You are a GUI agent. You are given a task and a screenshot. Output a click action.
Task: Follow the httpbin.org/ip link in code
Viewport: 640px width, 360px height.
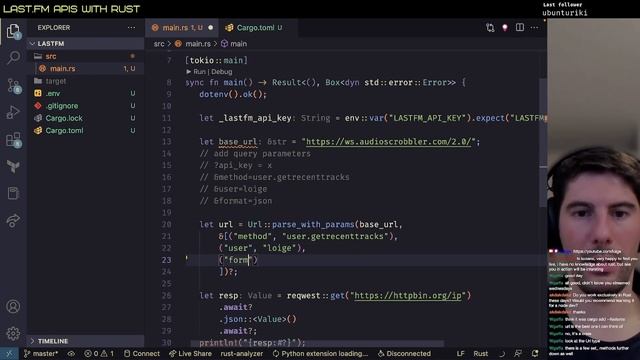pos(408,296)
